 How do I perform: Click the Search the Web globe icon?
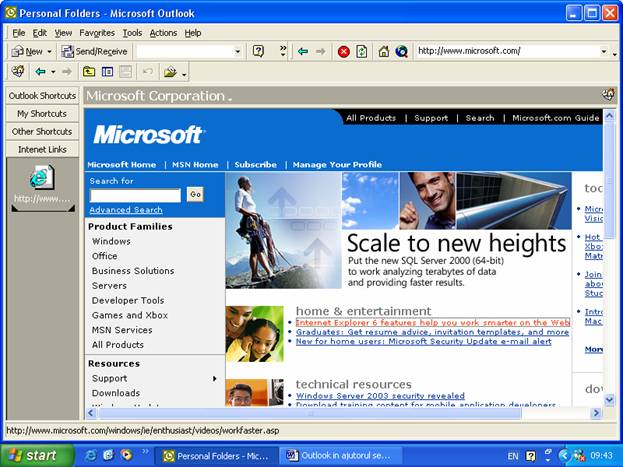402,51
